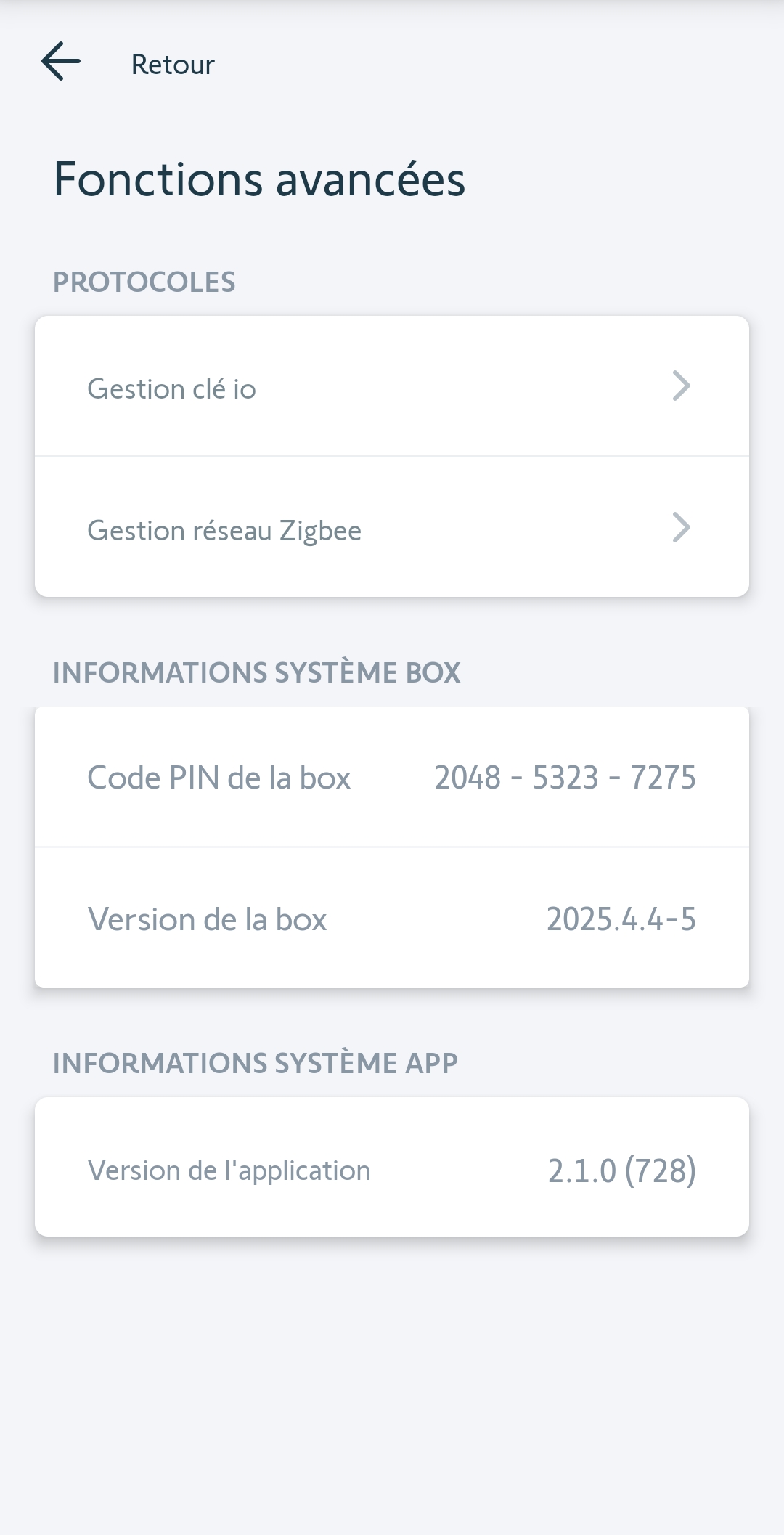Expand the chevron beside Gestion réseau Zigbee

click(681, 528)
